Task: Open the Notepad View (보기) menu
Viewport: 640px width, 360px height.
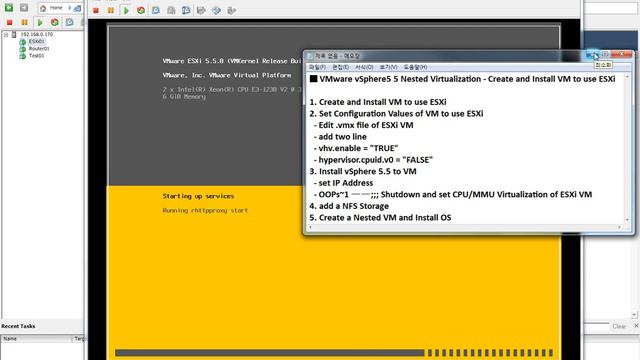Action: click(x=388, y=67)
